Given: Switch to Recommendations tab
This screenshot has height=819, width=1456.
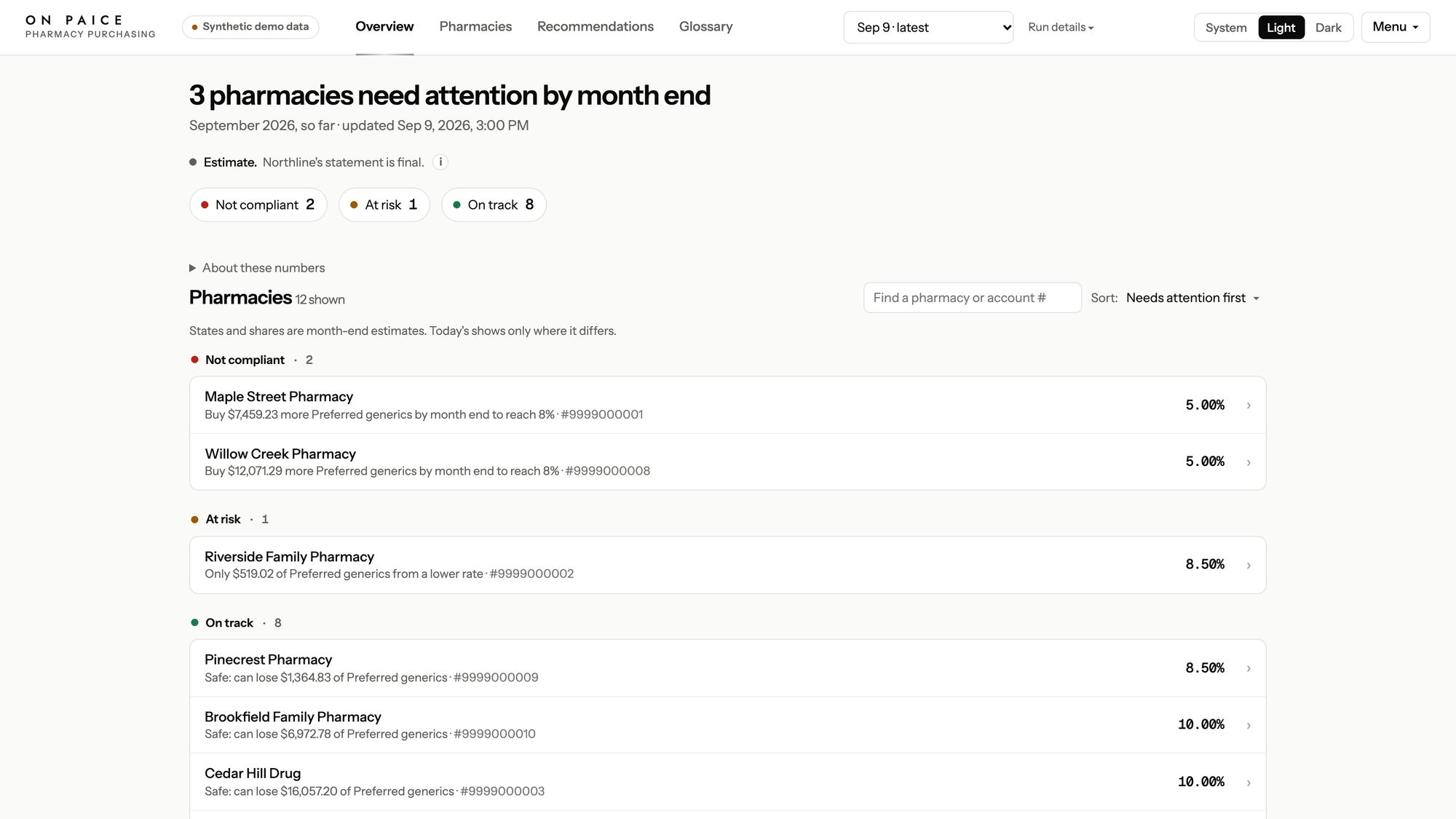Looking at the screenshot, I should 596,27.
